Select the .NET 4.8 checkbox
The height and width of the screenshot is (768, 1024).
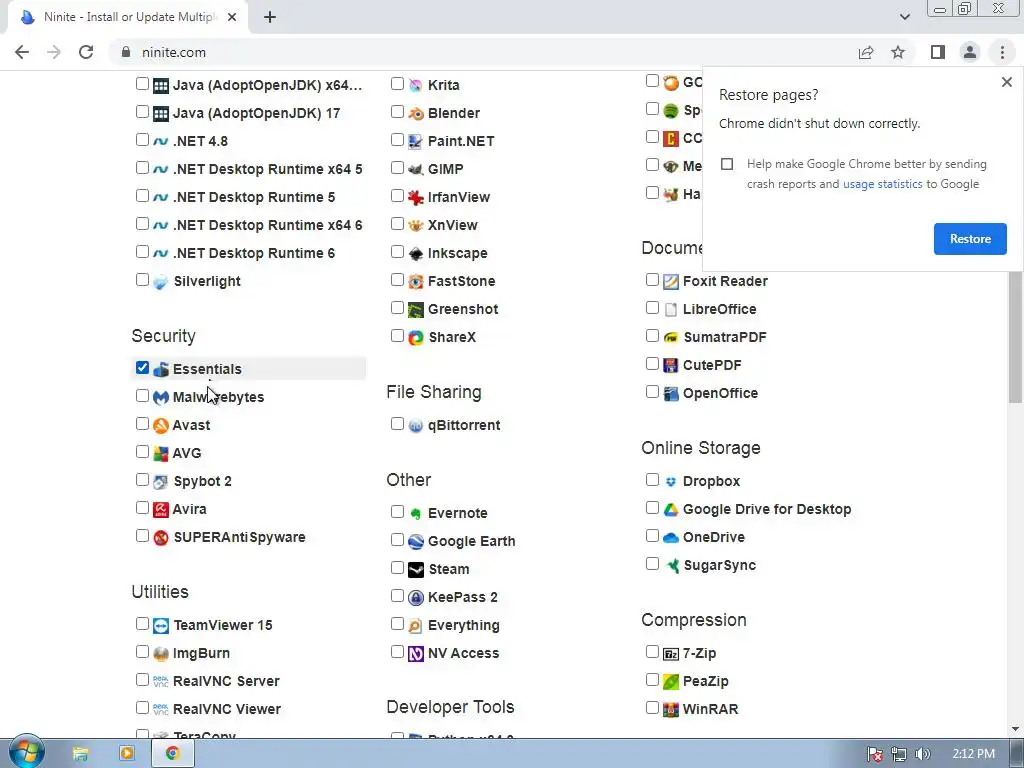(142, 140)
